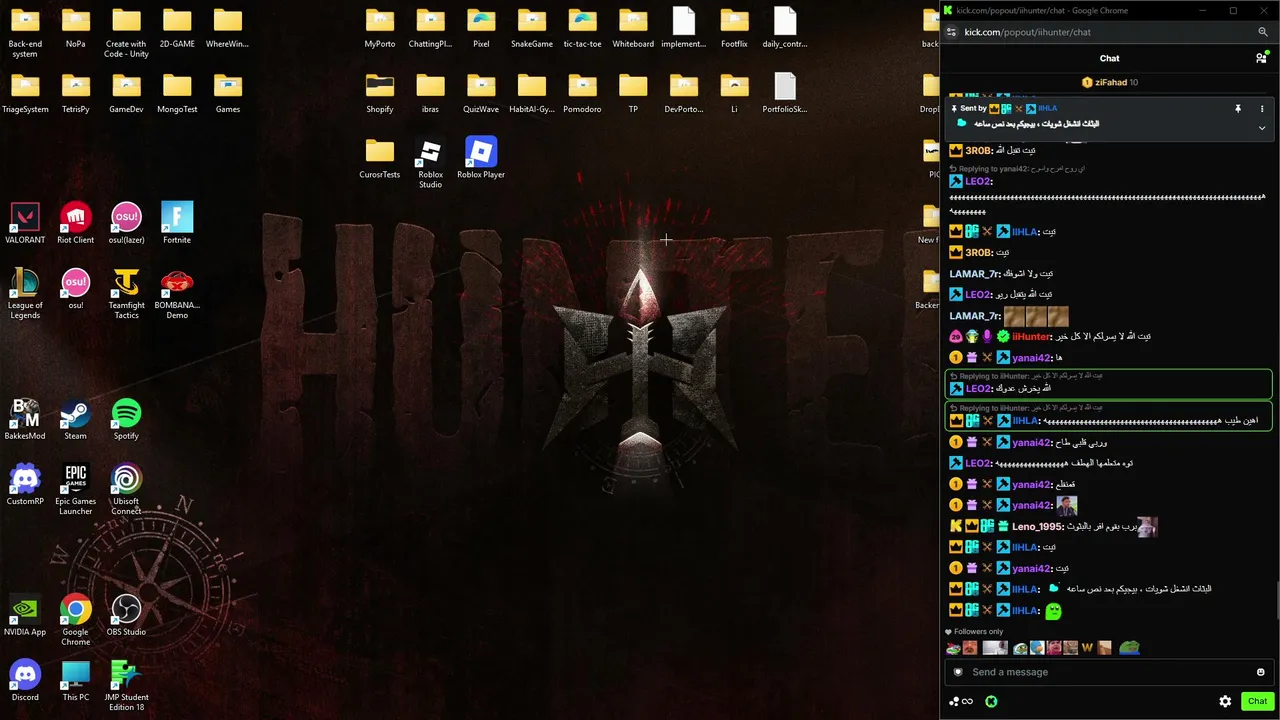Click the green Kick K icon below chat
Viewport: 1280px width, 720px height.
click(990, 701)
